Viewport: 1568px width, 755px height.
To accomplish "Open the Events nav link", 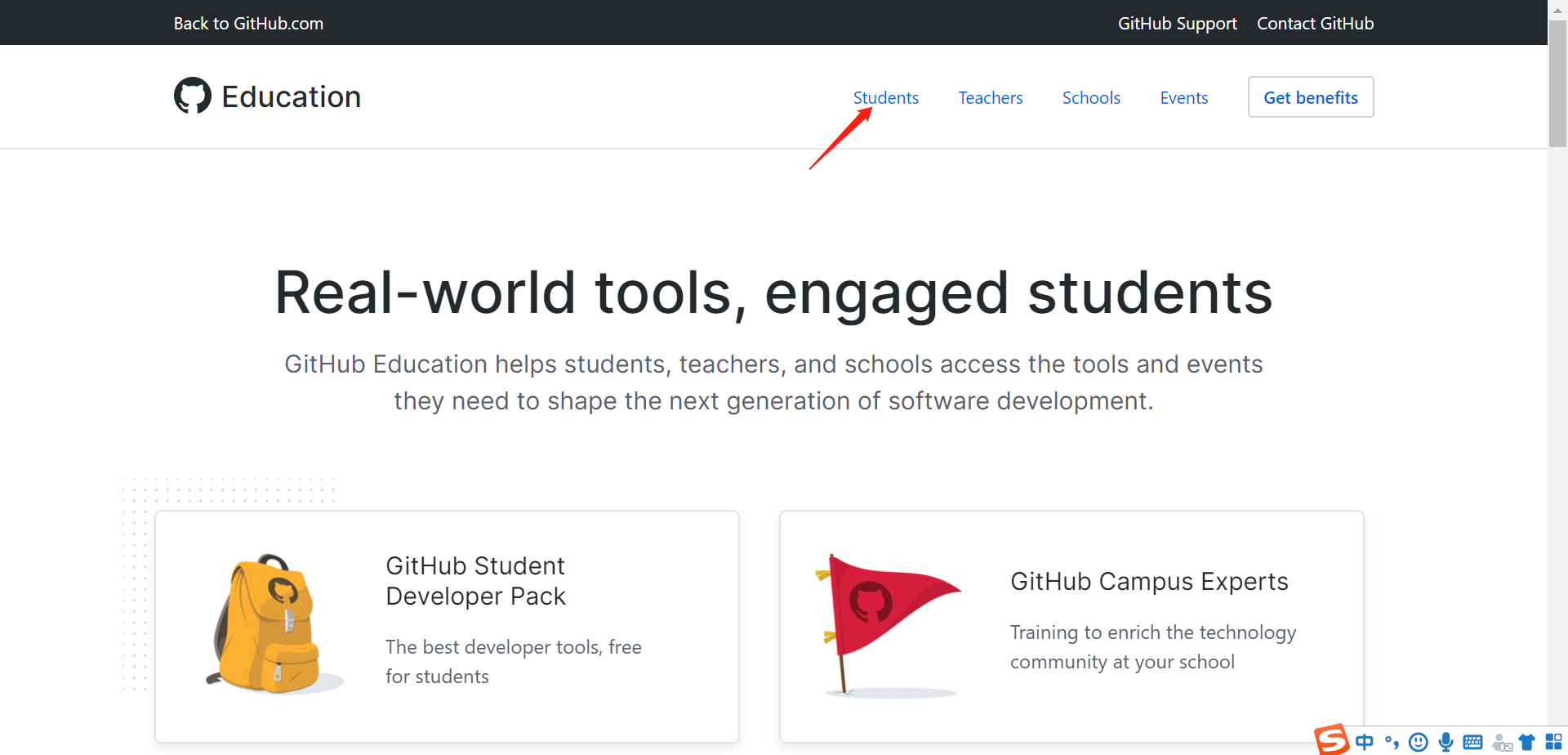I will (1184, 98).
